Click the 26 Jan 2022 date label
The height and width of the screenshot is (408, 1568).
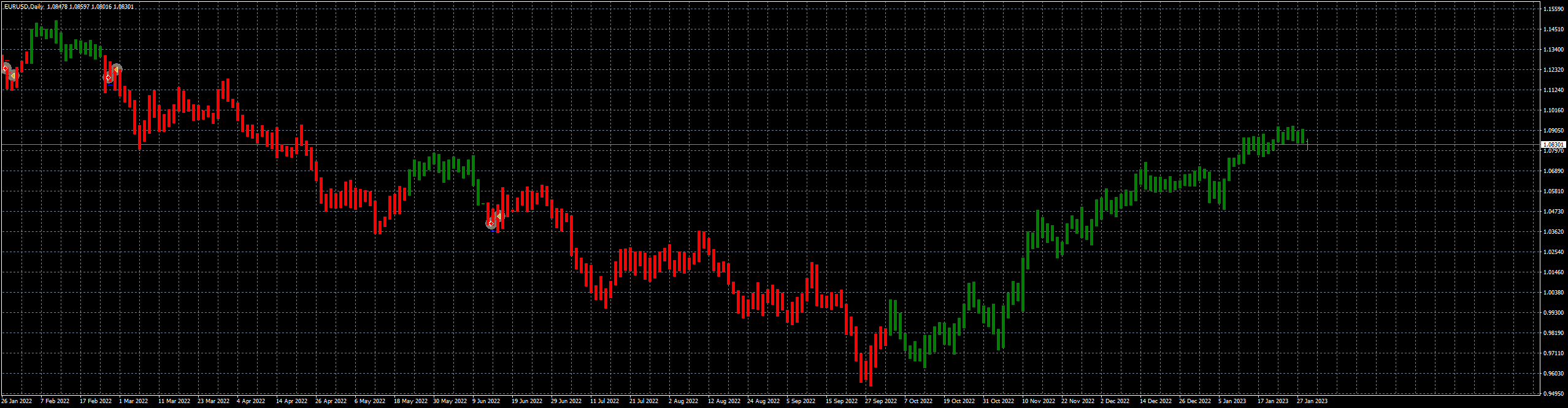17,401
